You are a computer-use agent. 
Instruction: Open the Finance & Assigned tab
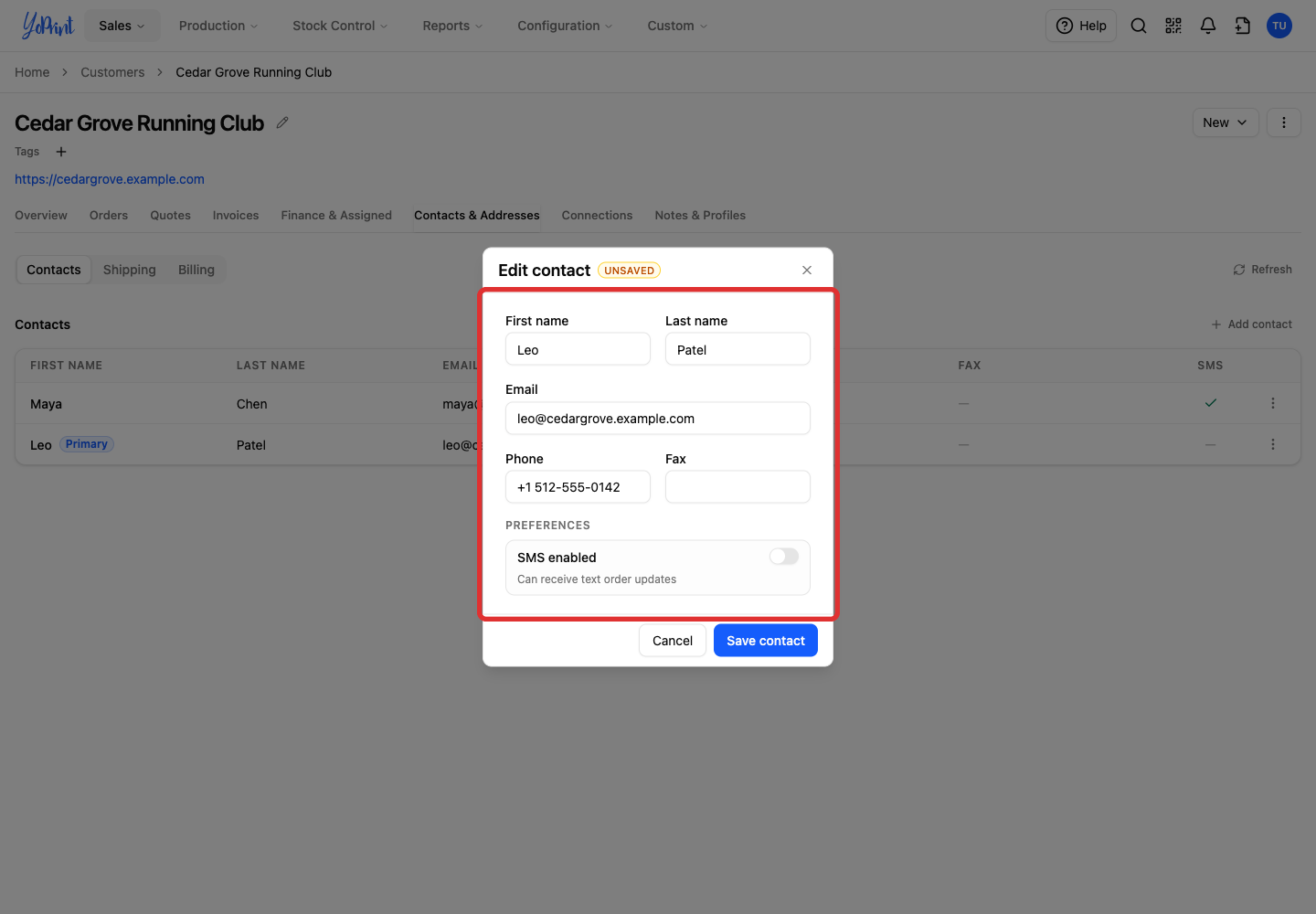coord(336,216)
